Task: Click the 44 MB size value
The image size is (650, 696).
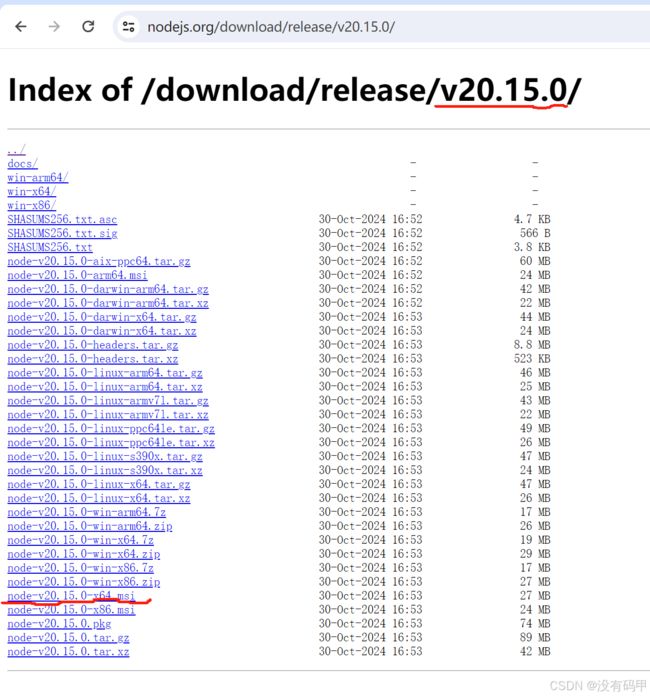Action: point(535,317)
